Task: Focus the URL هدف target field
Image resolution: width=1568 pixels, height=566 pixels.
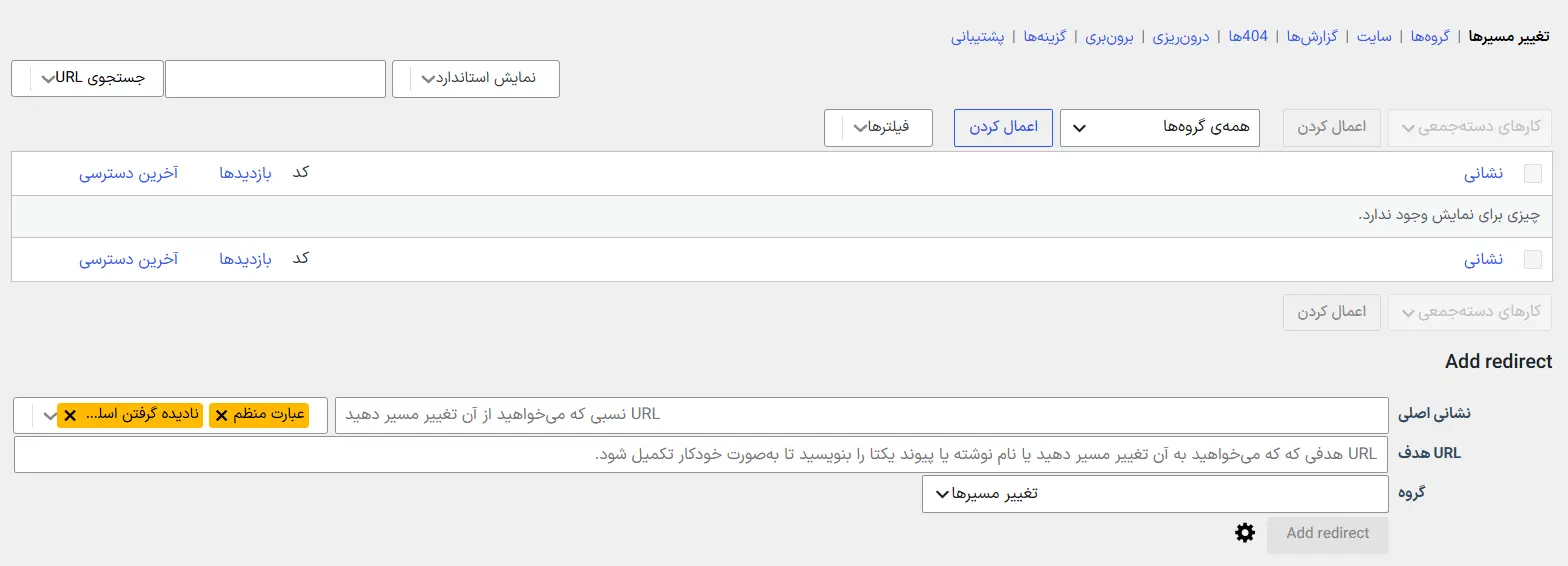Action: click(701, 454)
